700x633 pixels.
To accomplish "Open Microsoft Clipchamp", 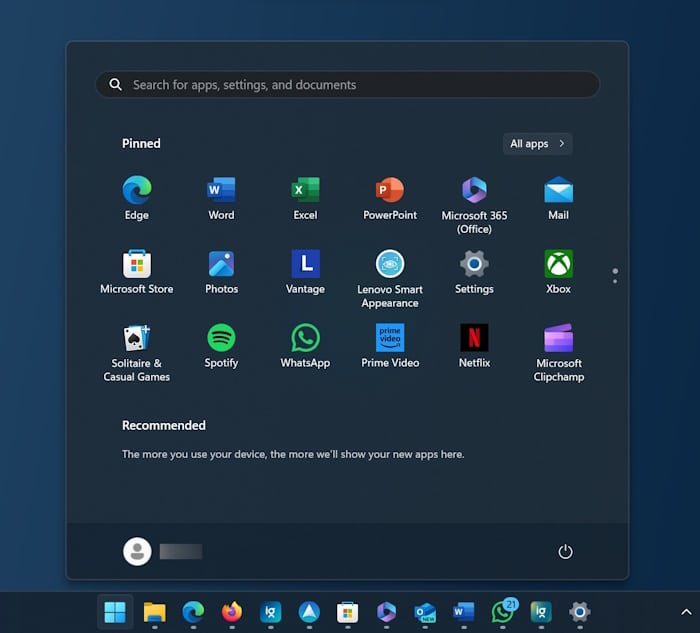I will click(x=558, y=353).
